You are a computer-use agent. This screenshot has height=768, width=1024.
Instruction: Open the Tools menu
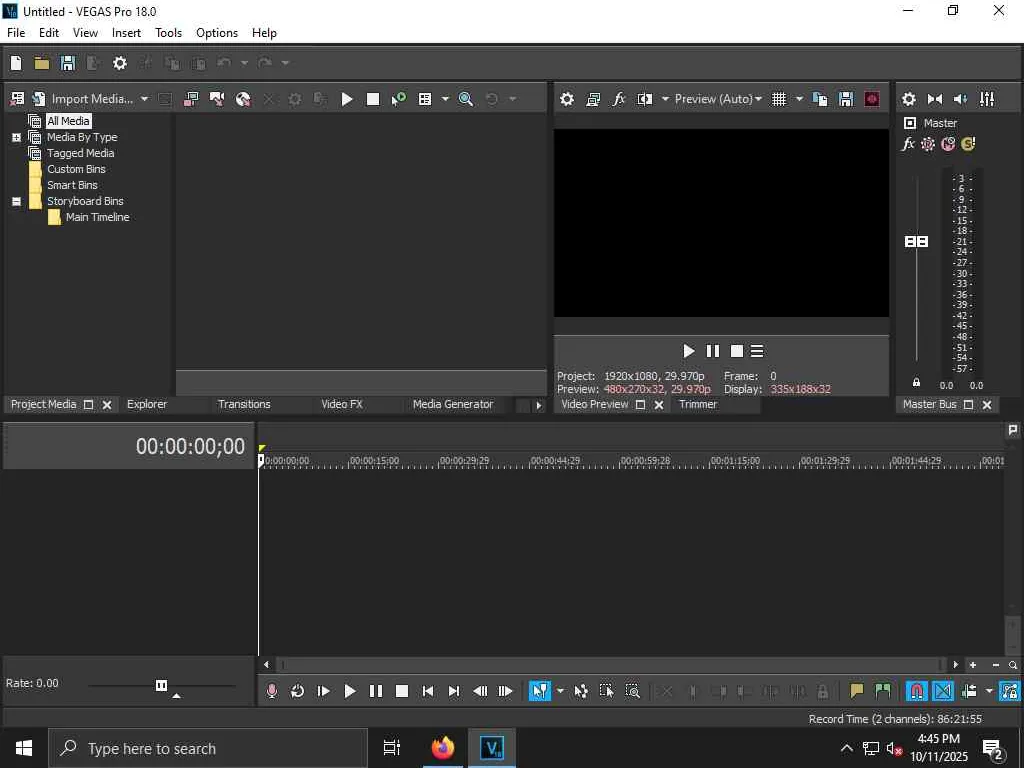168,33
